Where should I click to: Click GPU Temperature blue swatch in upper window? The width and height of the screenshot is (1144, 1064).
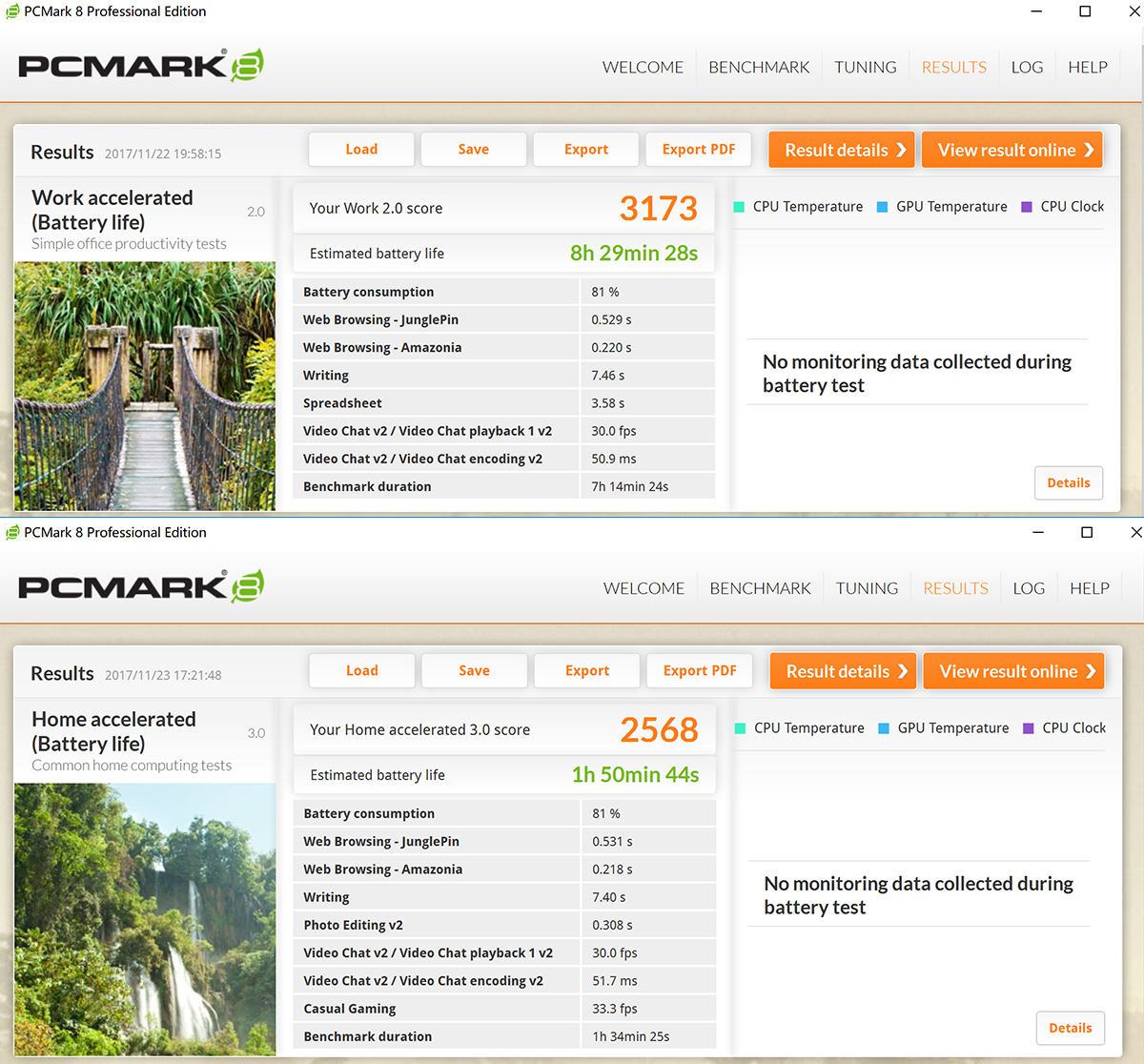click(x=882, y=207)
